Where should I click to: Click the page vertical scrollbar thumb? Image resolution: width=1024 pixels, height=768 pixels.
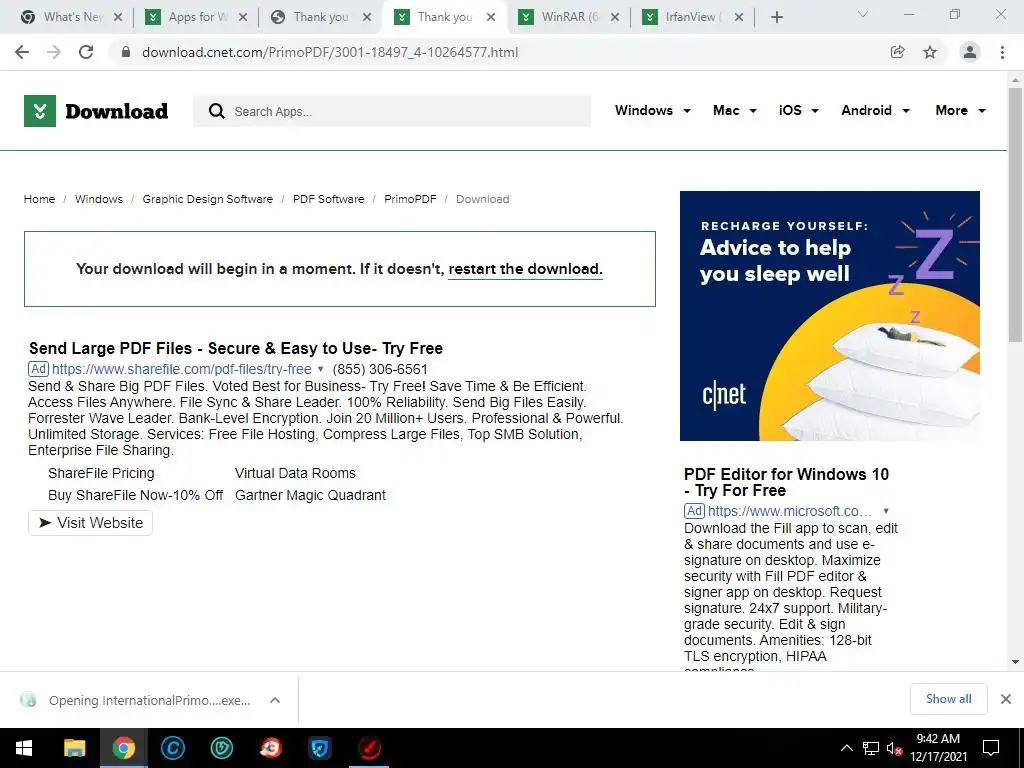click(x=1015, y=216)
